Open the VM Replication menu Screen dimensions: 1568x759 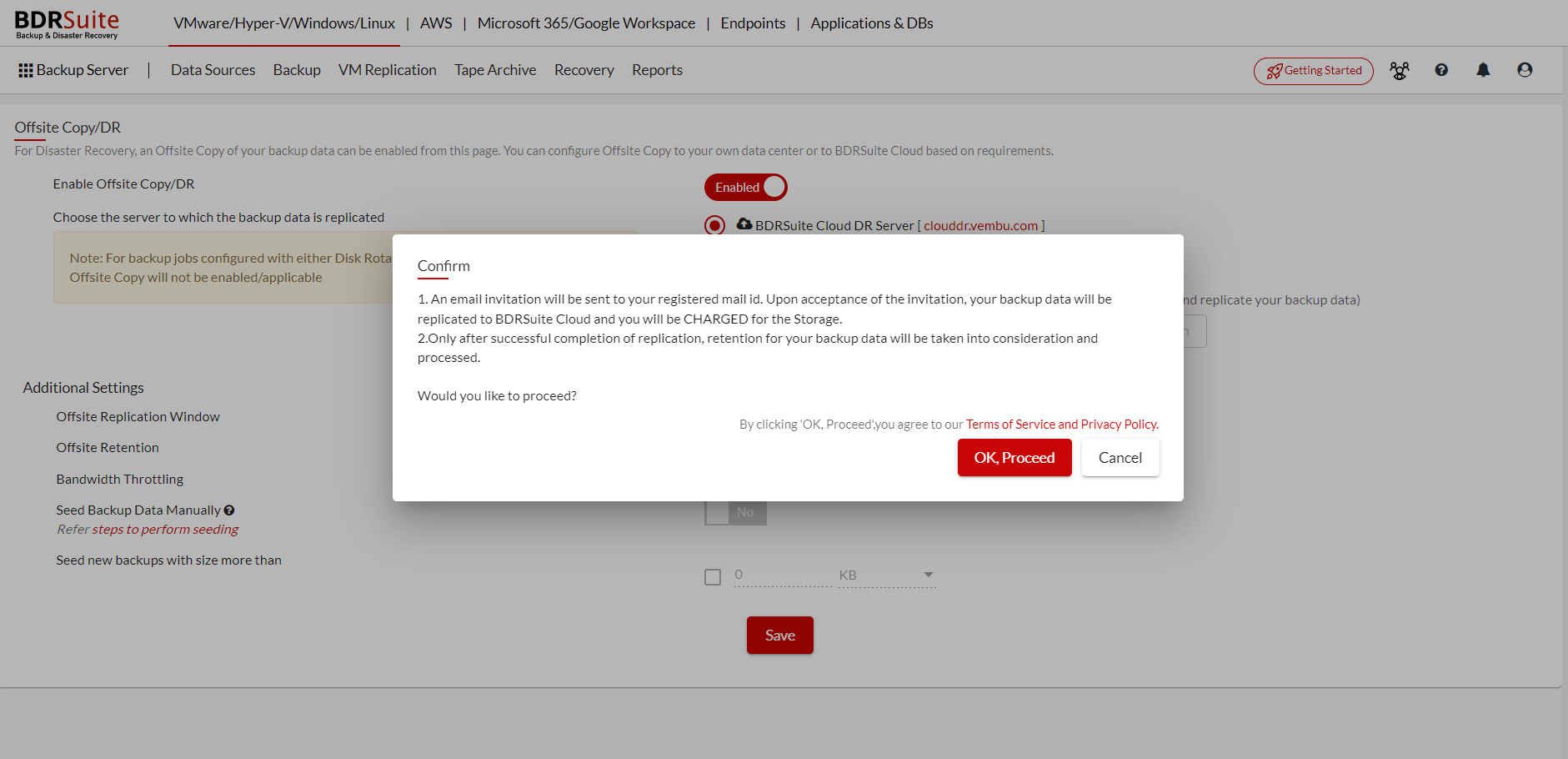[388, 70]
